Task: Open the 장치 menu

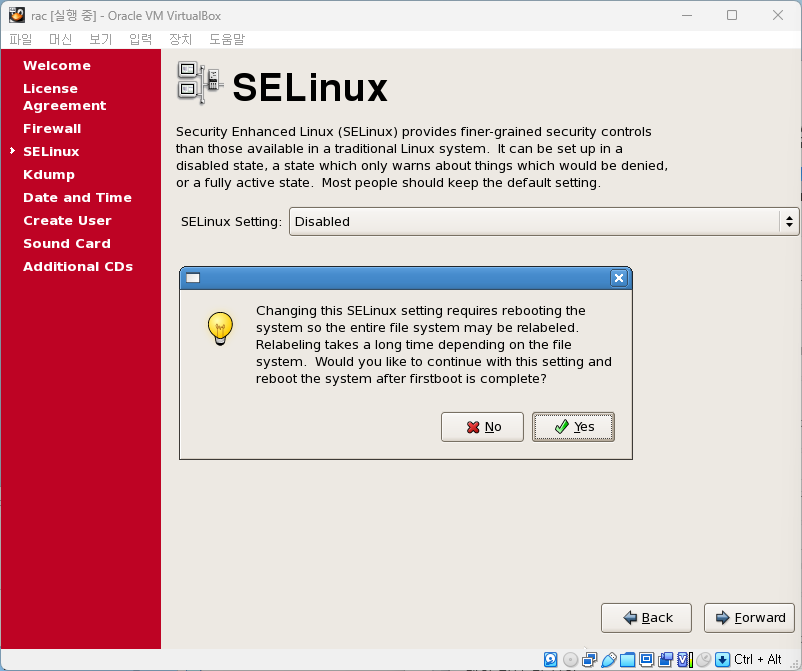Action: [x=181, y=39]
